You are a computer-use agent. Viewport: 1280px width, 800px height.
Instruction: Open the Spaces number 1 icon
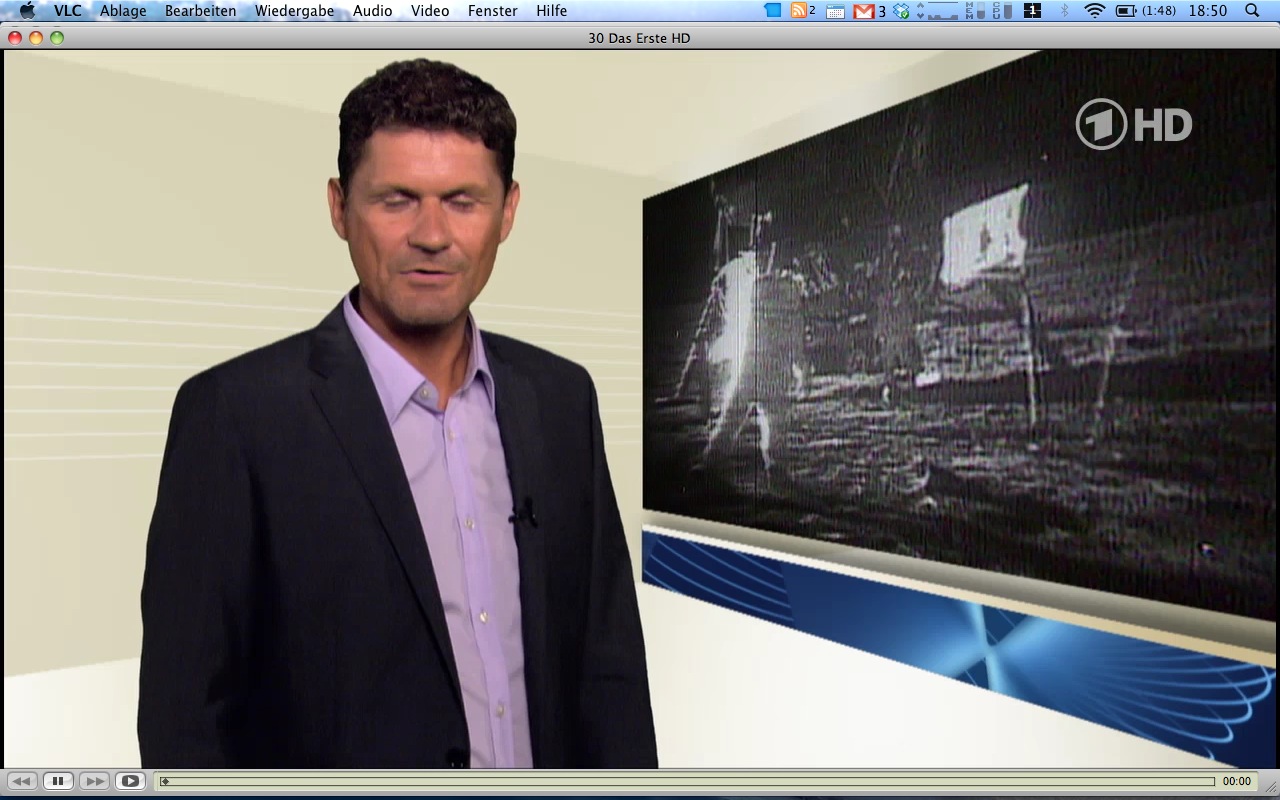(1033, 10)
